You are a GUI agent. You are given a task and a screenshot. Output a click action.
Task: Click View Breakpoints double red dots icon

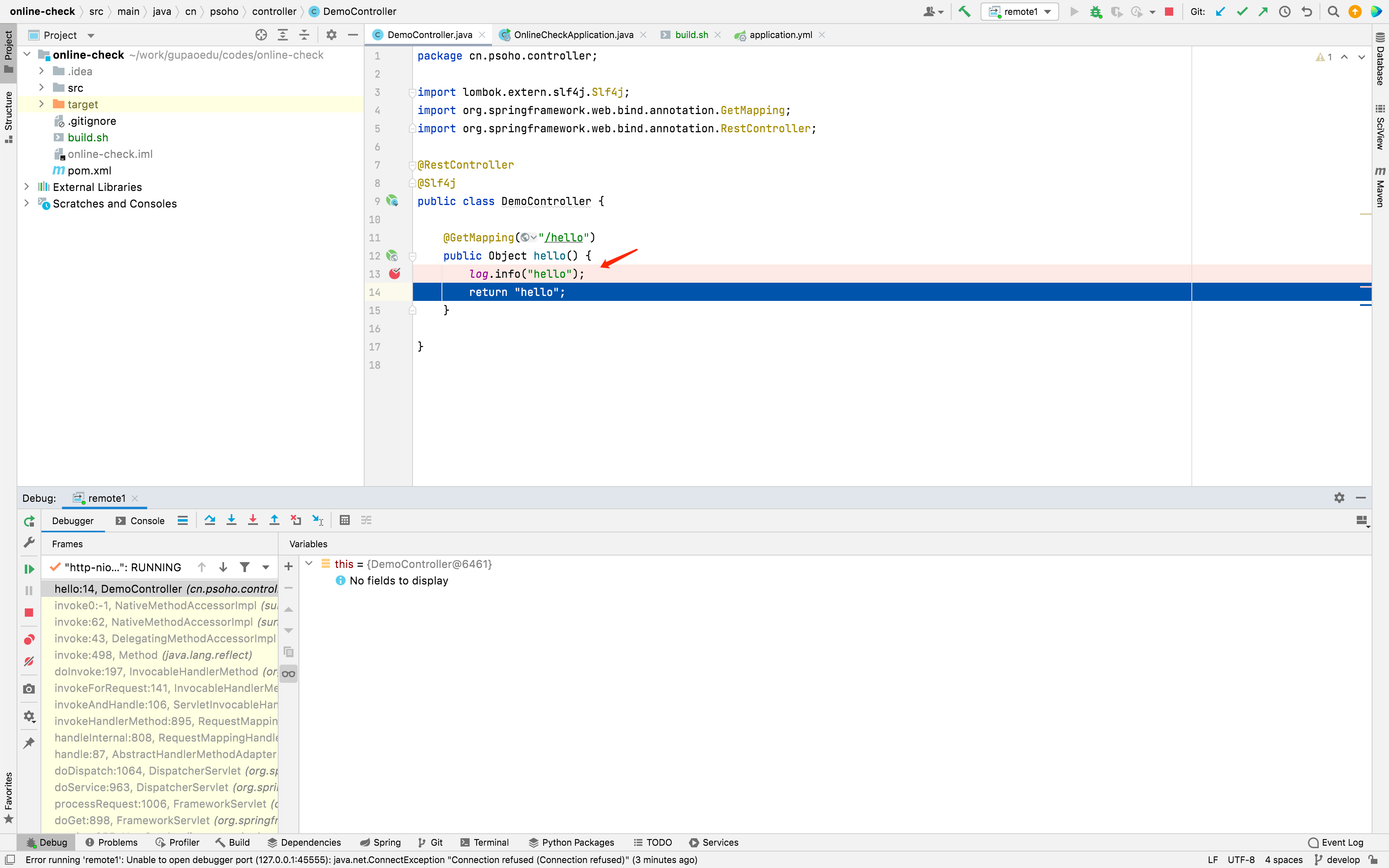(29, 639)
